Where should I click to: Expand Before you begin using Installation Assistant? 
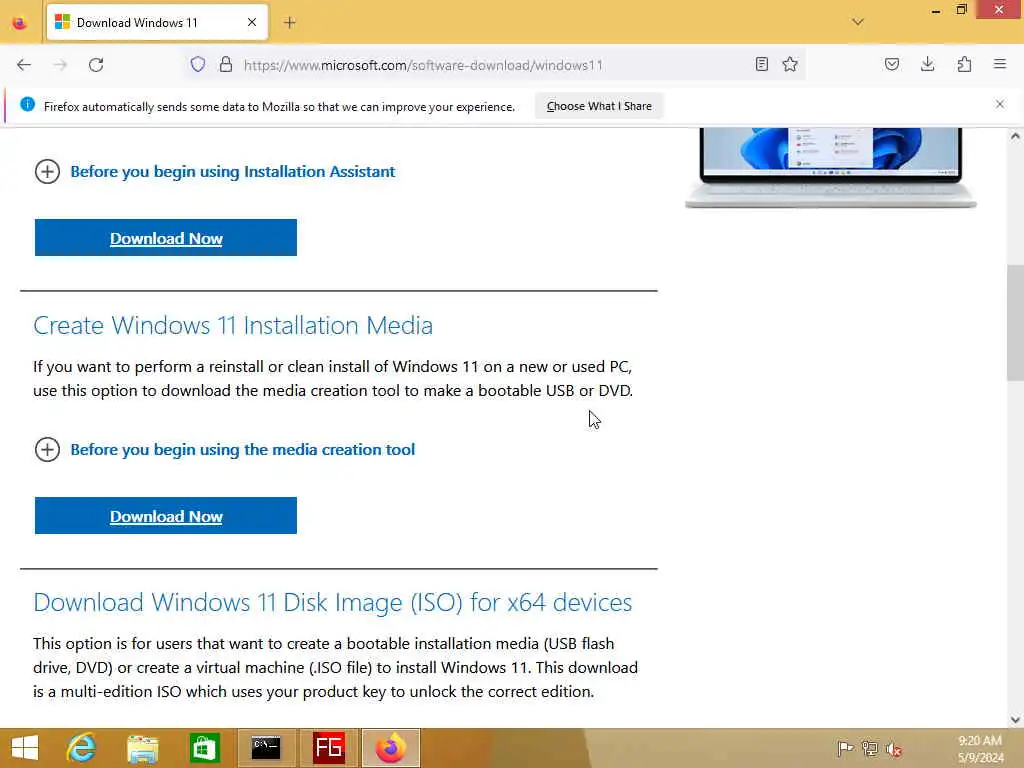pyautogui.click(x=214, y=172)
